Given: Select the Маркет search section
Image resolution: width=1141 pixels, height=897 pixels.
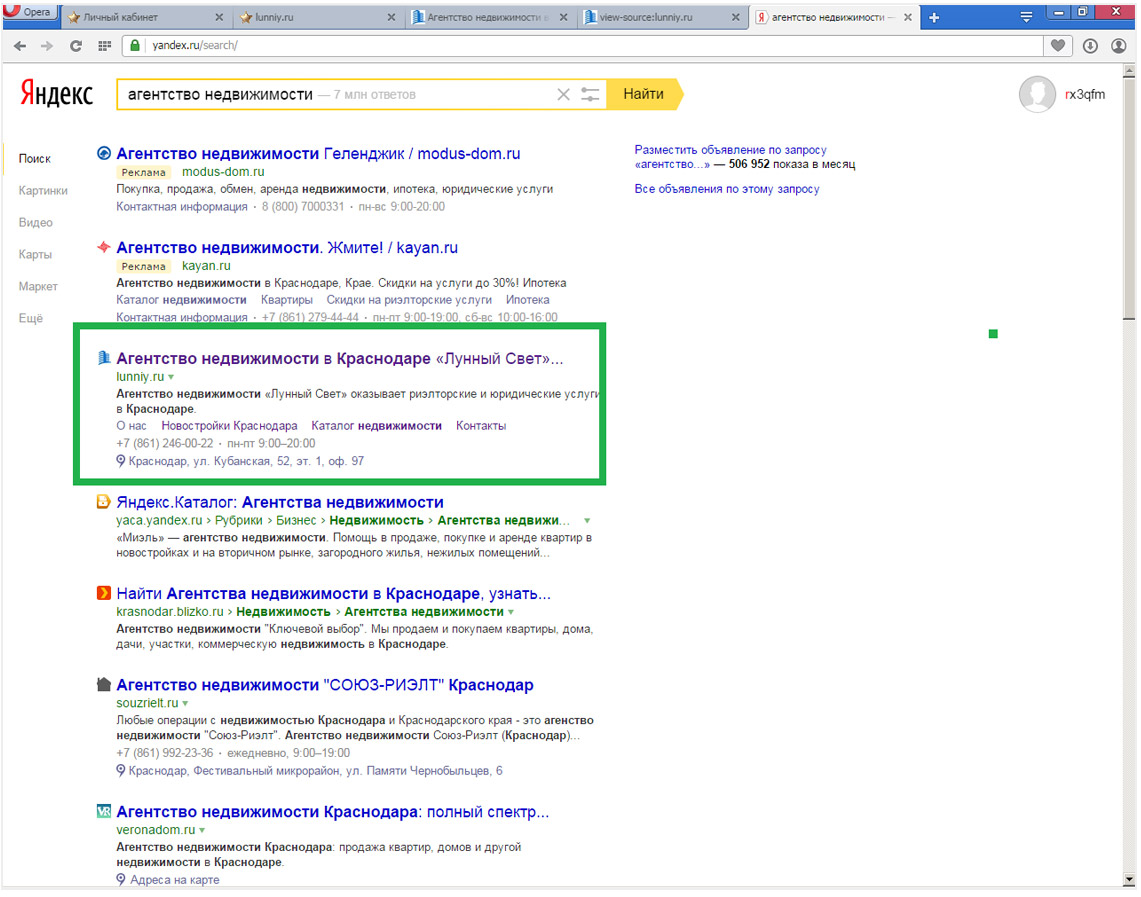Looking at the screenshot, I should pyautogui.click(x=38, y=287).
